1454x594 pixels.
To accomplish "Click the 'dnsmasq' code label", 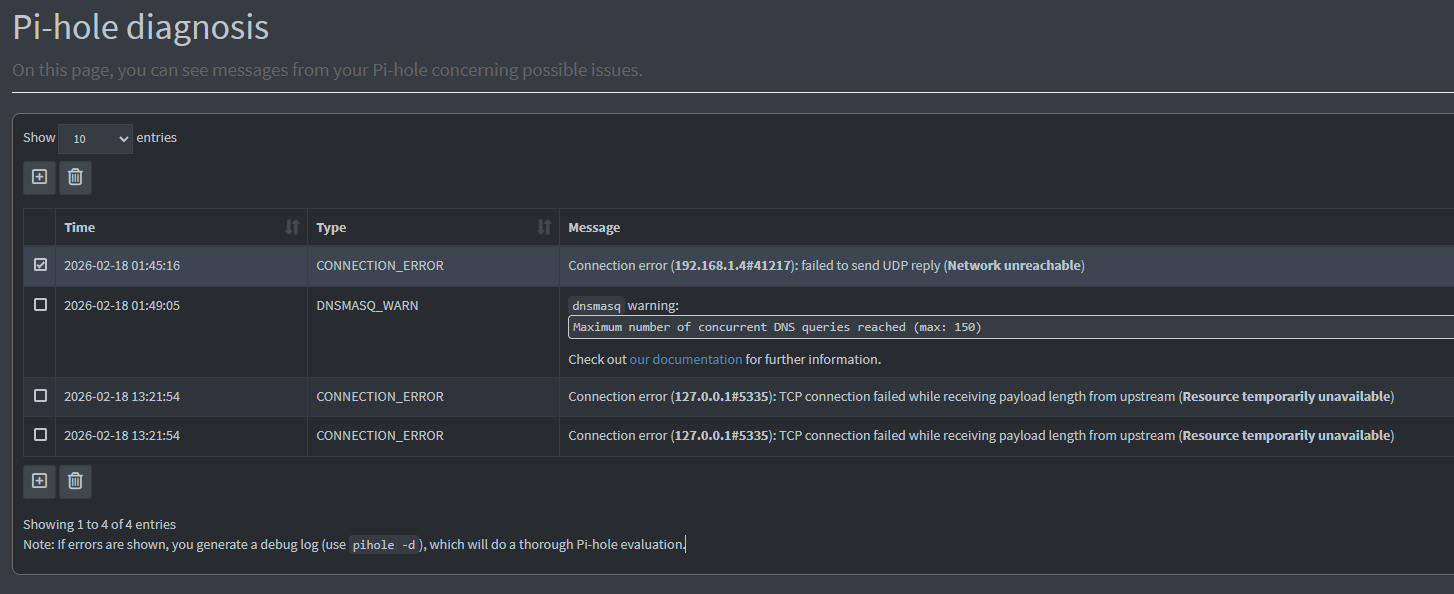I will (x=596, y=306).
